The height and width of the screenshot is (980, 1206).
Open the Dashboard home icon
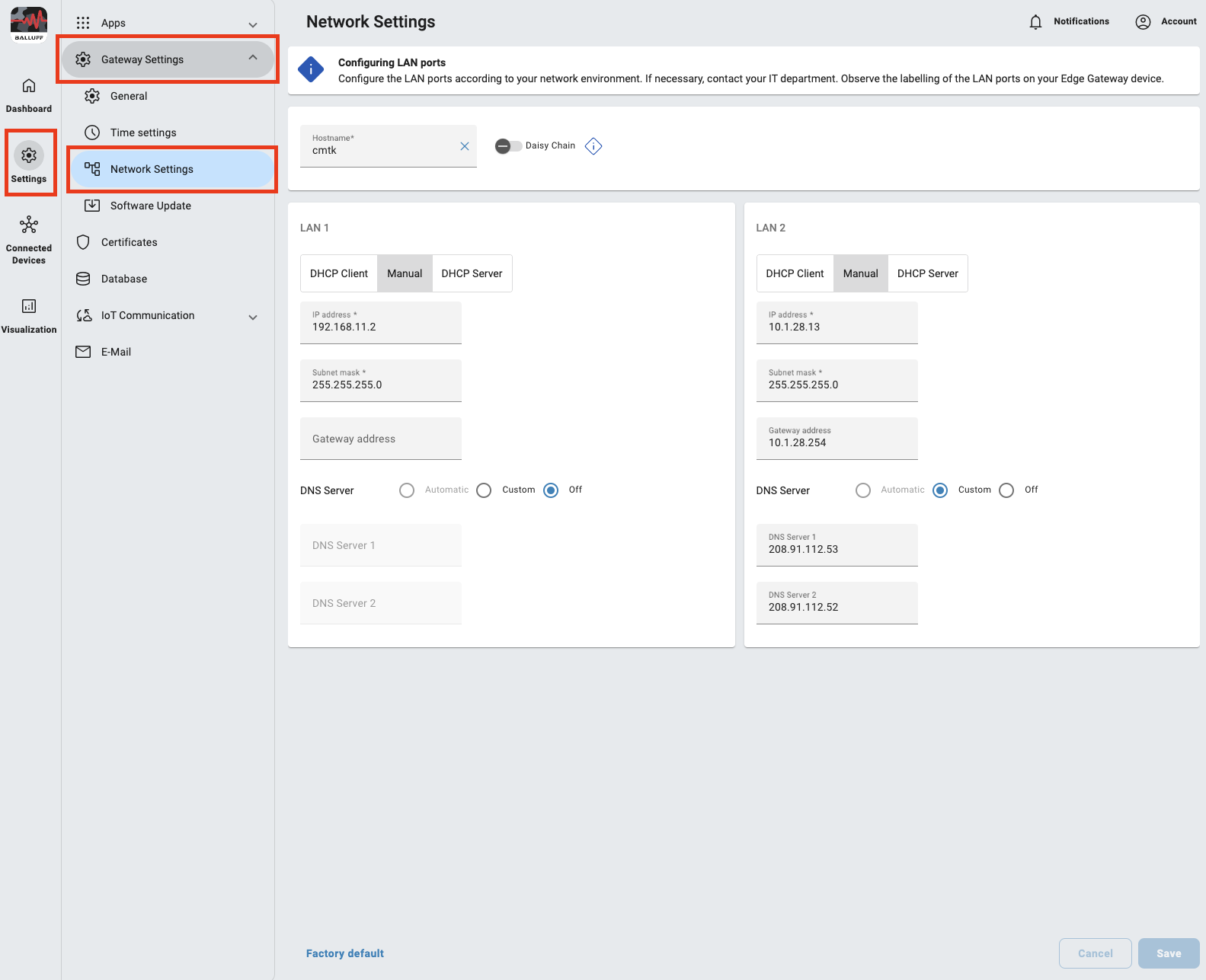(x=29, y=86)
